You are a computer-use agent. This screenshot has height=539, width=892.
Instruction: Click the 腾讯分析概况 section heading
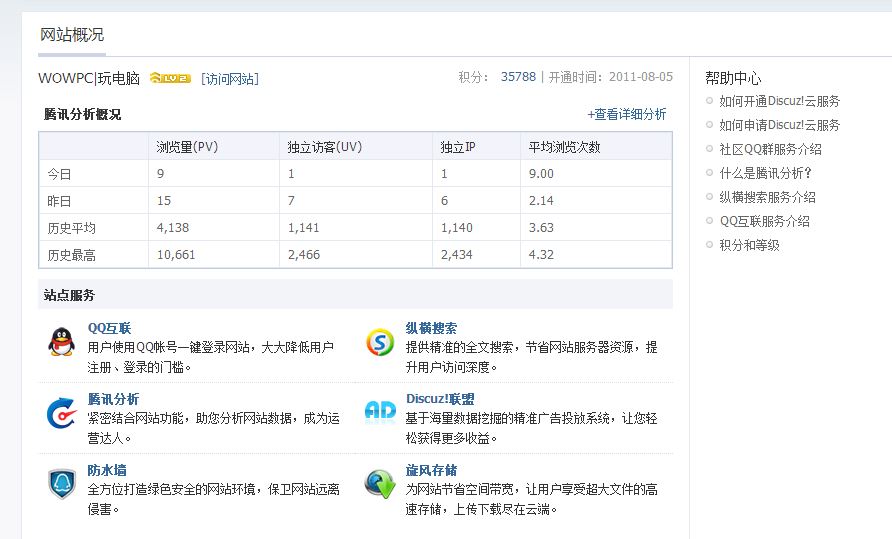82,114
